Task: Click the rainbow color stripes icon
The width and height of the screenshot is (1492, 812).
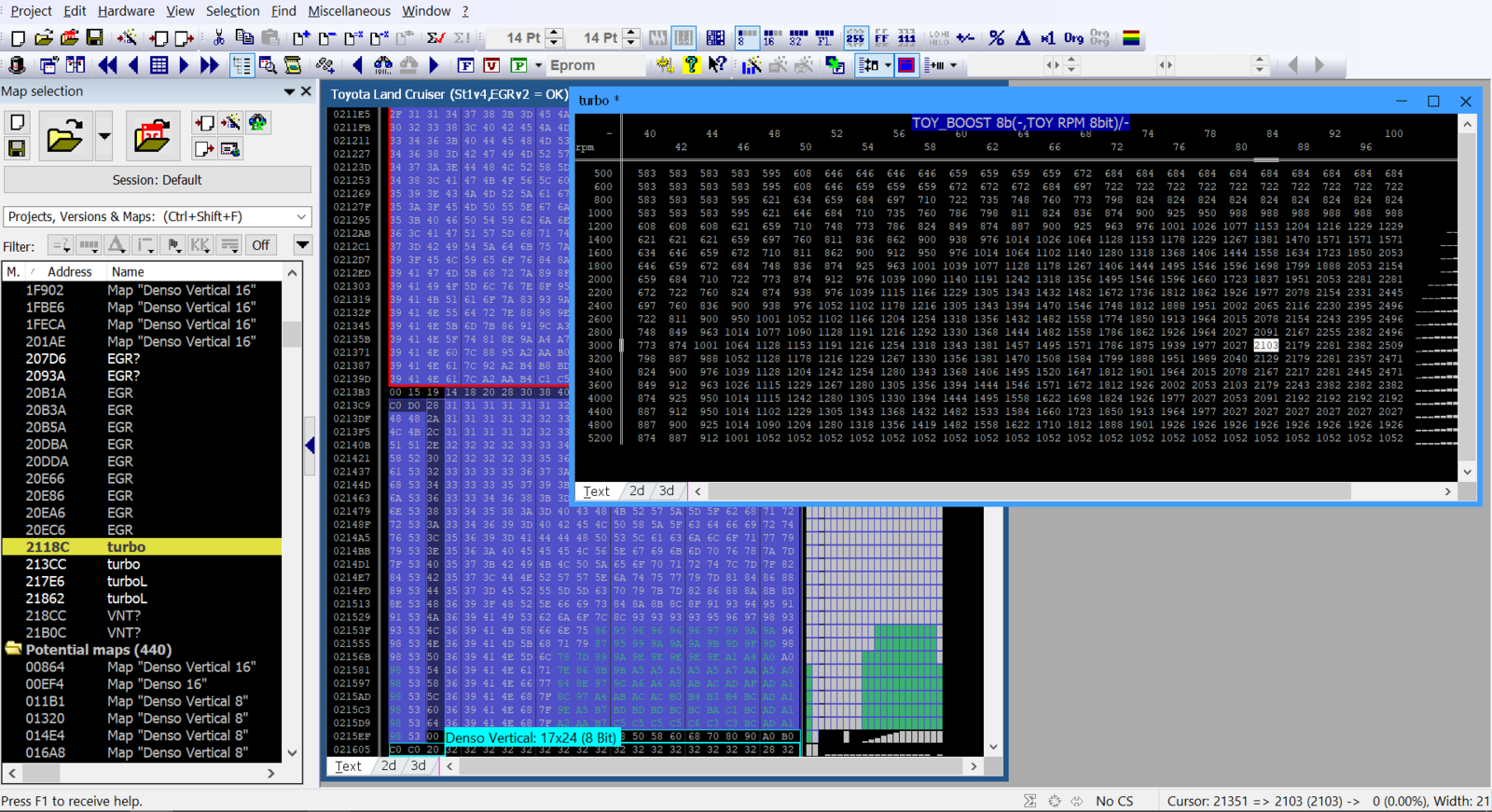Action: (x=1131, y=38)
